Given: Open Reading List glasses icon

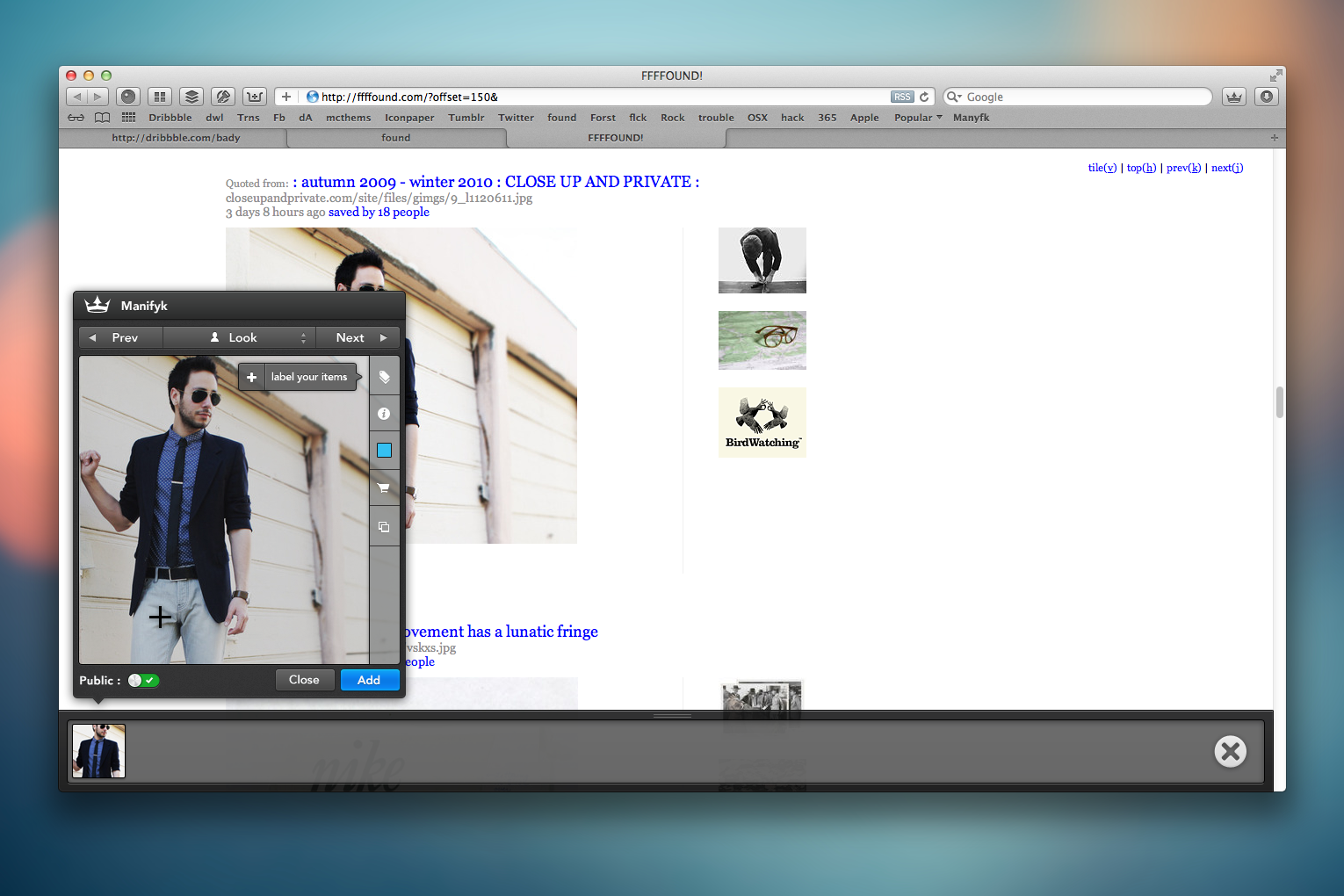Looking at the screenshot, I should [x=76, y=118].
